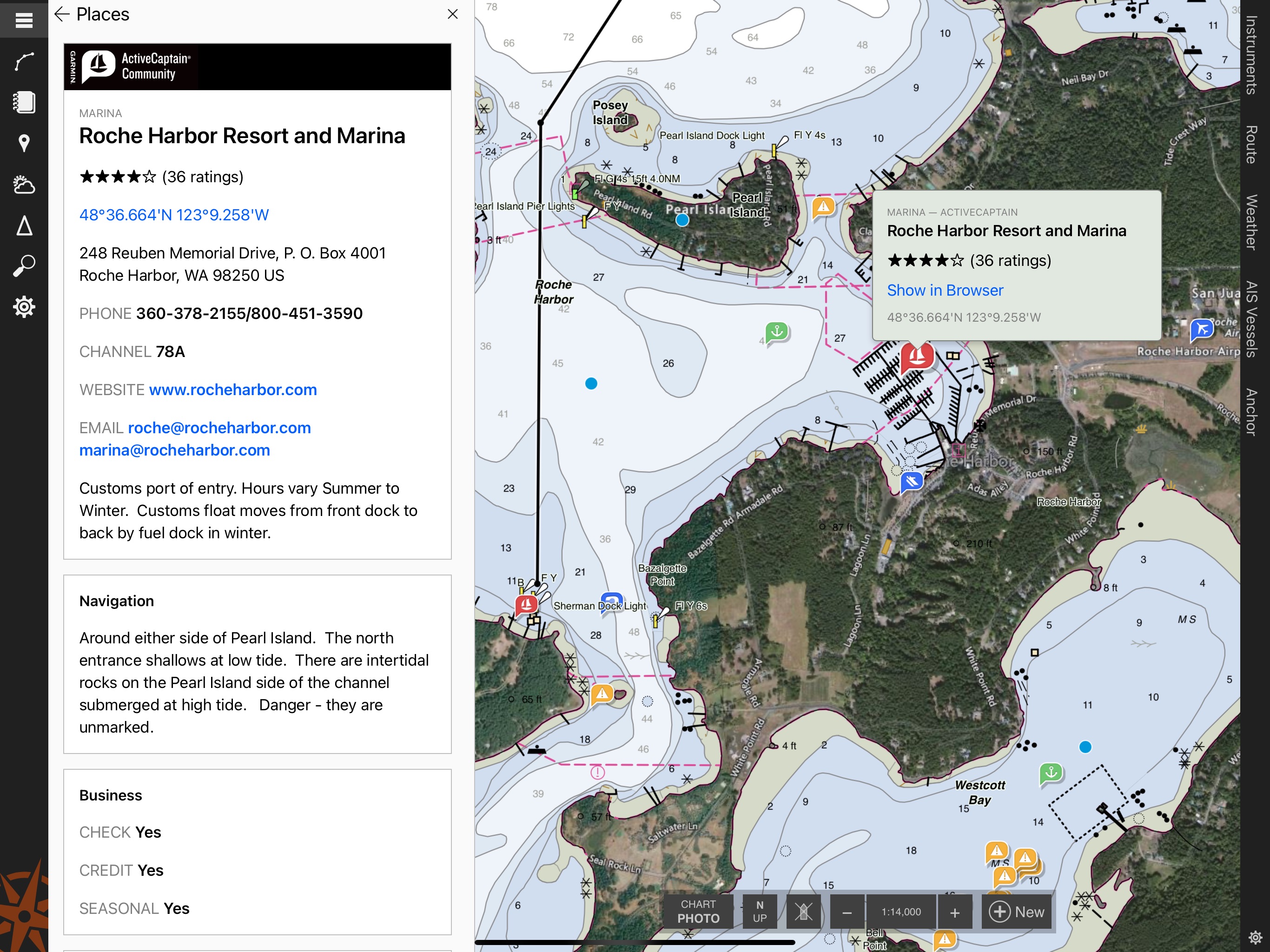Viewport: 1270px width, 952px height.
Task: Open the weather cloud icon in sidebar
Action: pyautogui.click(x=24, y=185)
